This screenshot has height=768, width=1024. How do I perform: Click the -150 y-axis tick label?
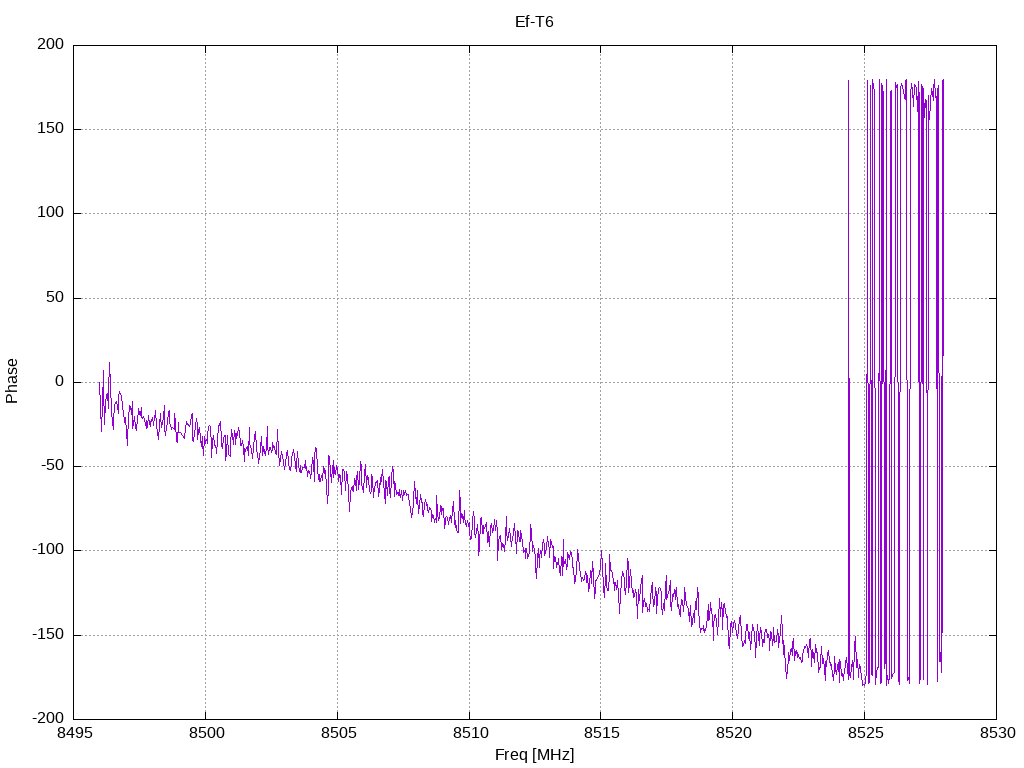48,634
